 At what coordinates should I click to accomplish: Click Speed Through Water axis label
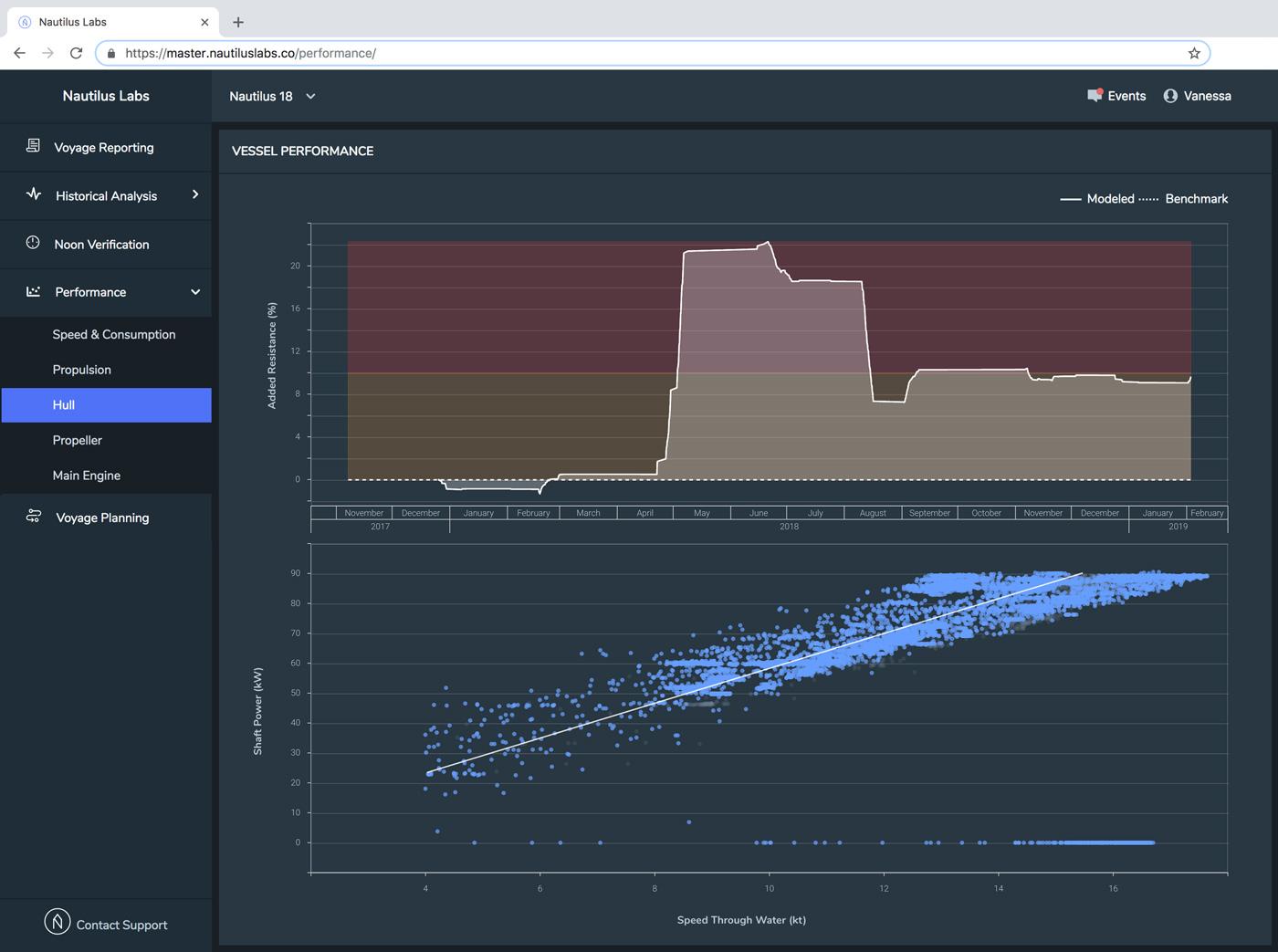[741, 920]
